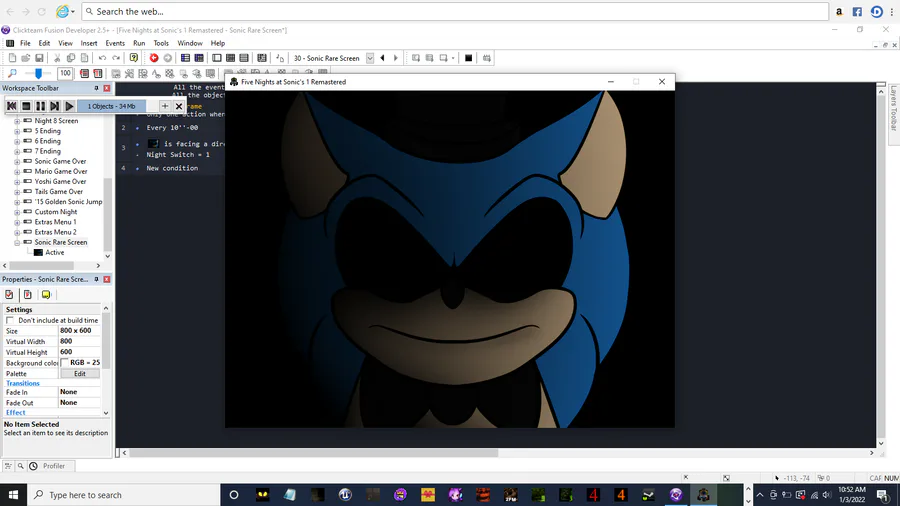Click the Fade In value None
The image size is (900, 506).
tap(68, 392)
